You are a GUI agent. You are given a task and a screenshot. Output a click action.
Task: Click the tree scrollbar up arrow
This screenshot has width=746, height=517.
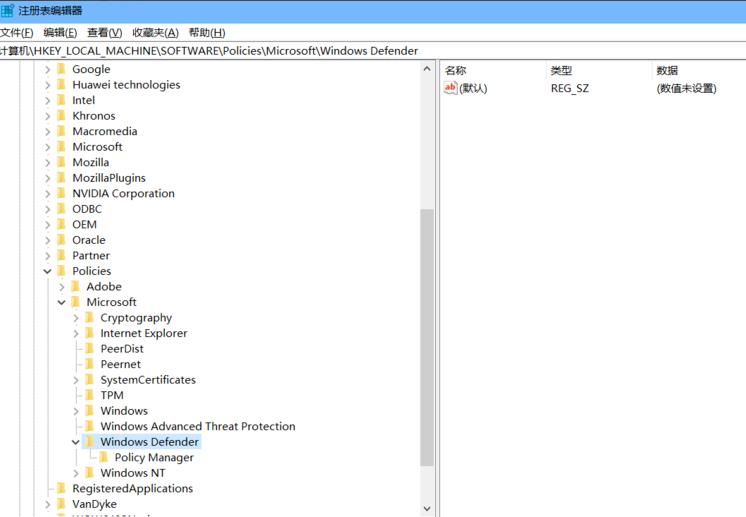coord(427,69)
